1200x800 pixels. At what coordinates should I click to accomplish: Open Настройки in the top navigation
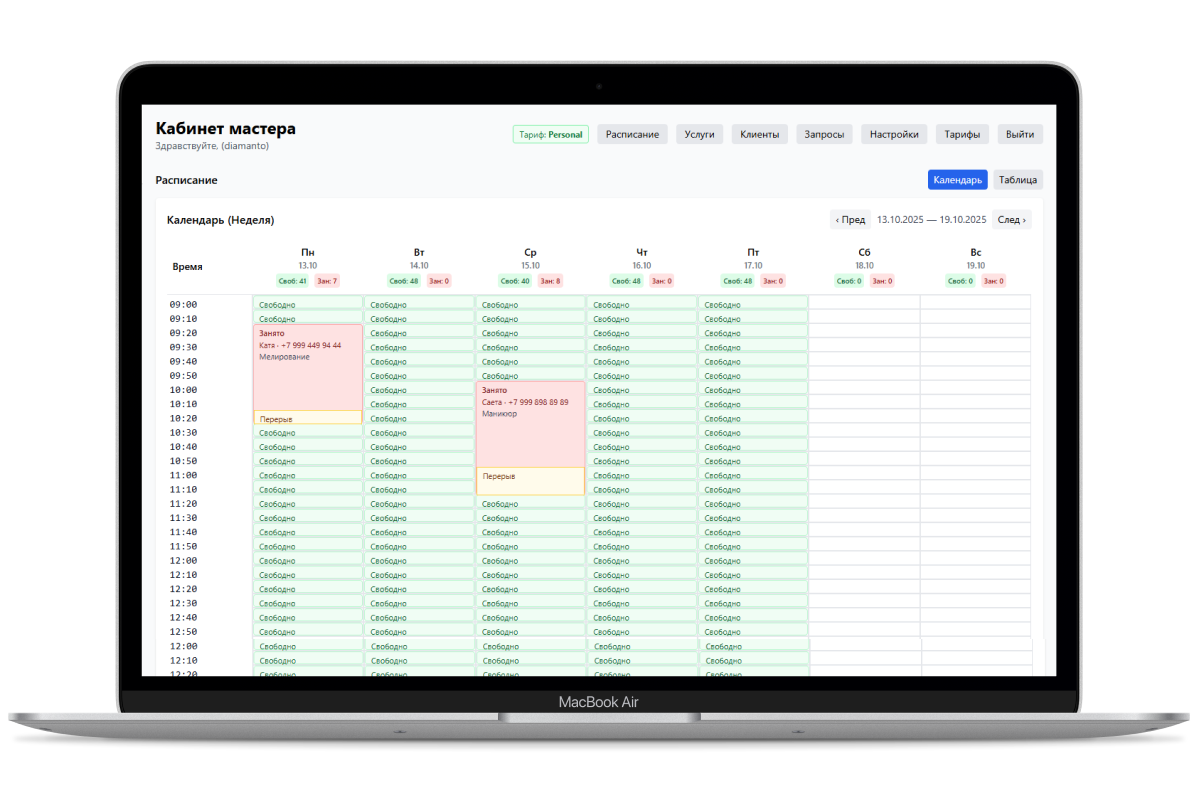(893, 134)
